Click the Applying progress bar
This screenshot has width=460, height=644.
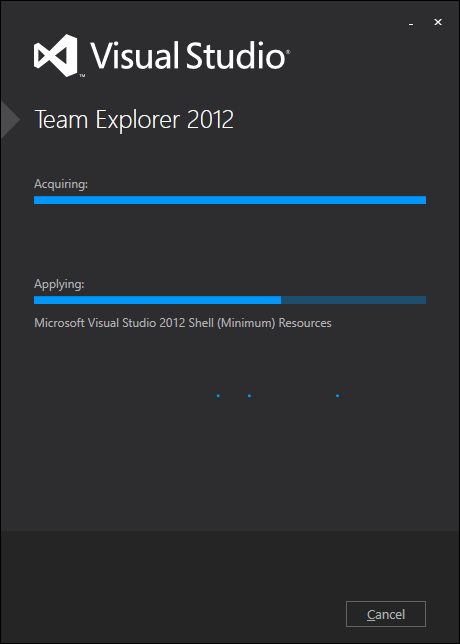230,300
